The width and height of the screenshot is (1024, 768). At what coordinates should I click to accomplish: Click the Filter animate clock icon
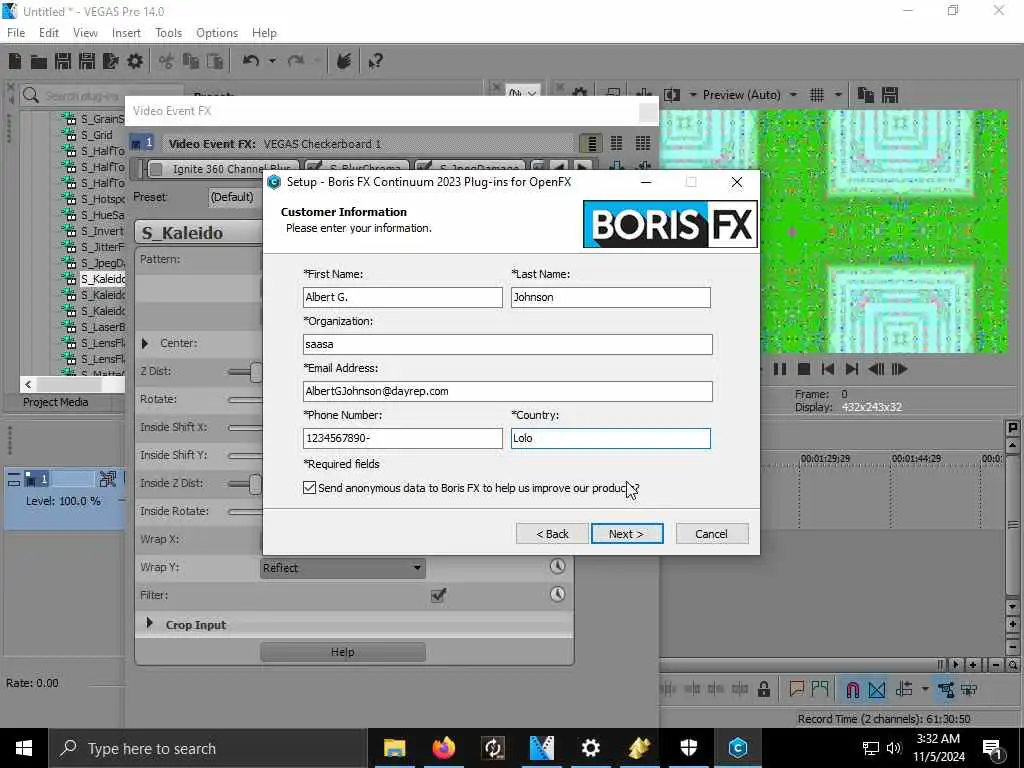557,594
